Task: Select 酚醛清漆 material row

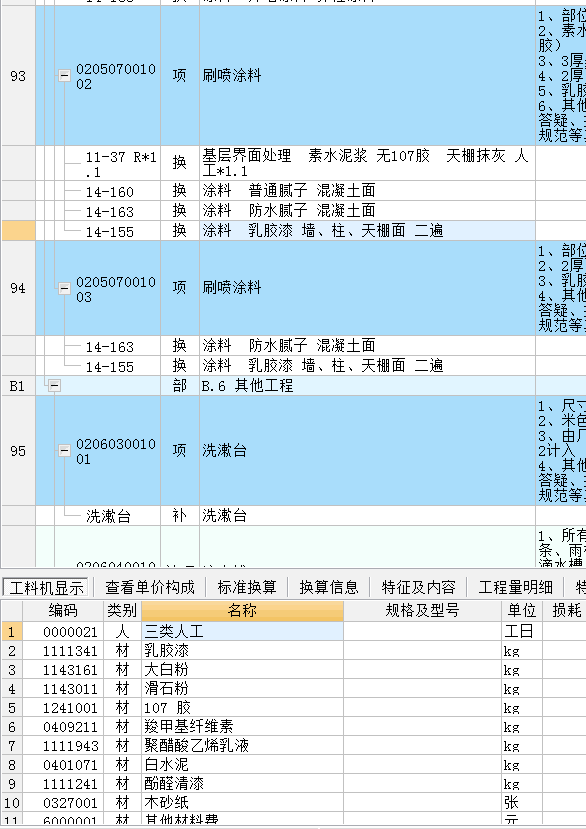Action: (x=242, y=784)
